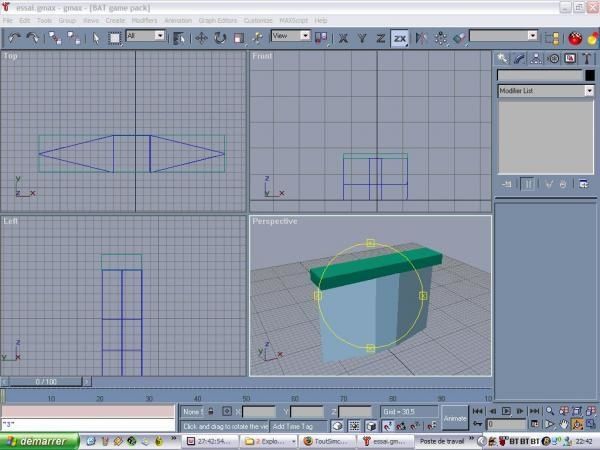Click the Play Animation button
The height and width of the screenshot is (450, 600).
tap(506, 411)
